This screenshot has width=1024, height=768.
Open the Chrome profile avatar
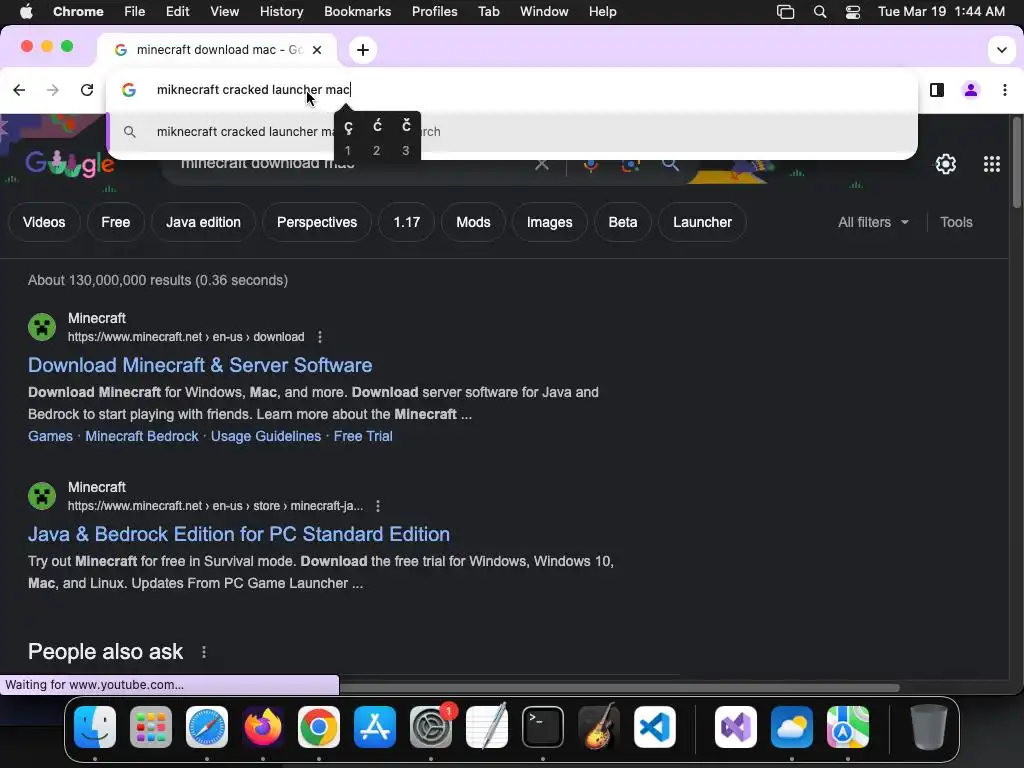[970, 90]
